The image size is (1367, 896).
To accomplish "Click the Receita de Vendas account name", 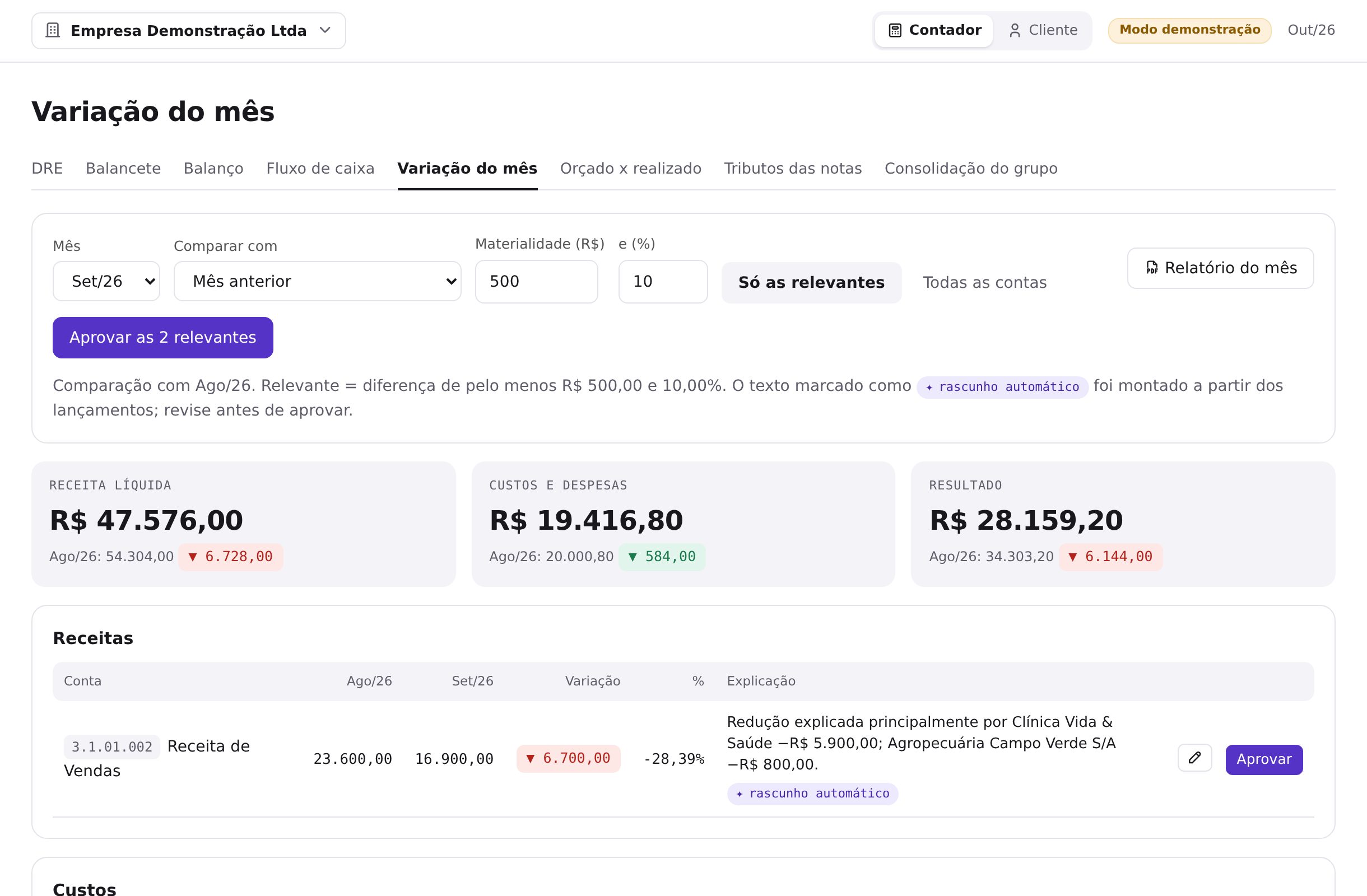I will coord(157,758).
